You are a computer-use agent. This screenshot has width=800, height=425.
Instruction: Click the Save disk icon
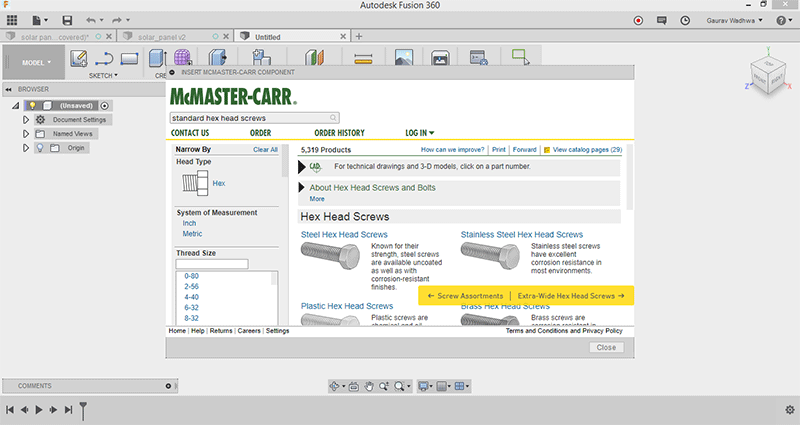coord(67,20)
